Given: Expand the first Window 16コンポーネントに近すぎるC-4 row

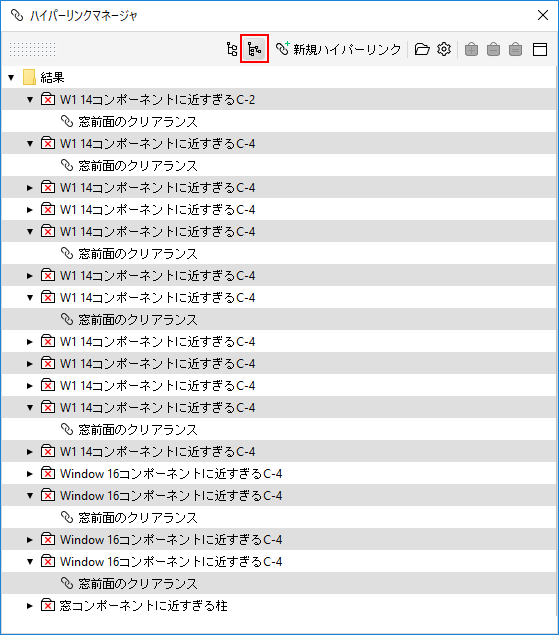Looking at the screenshot, I should [30, 474].
